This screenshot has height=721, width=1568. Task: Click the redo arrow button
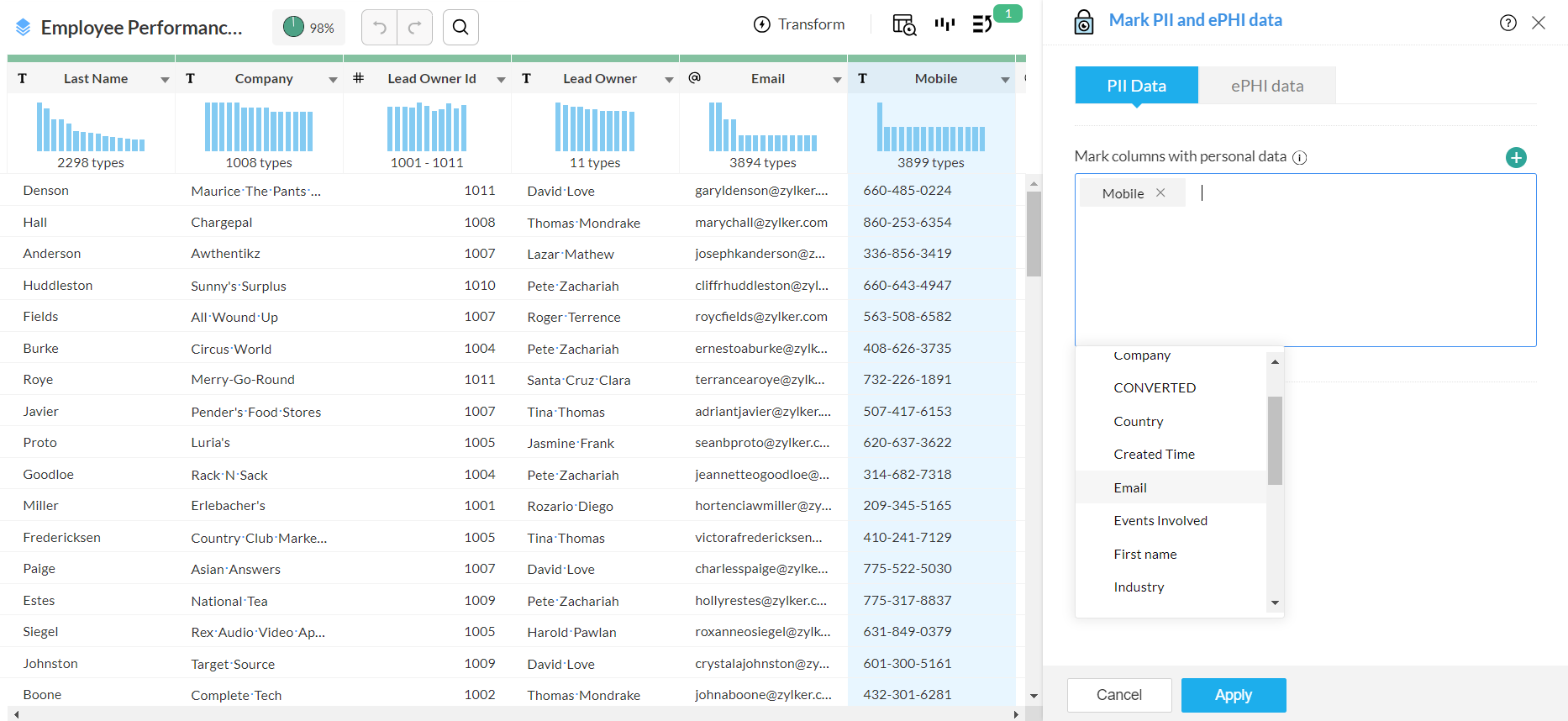coord(415,28)
